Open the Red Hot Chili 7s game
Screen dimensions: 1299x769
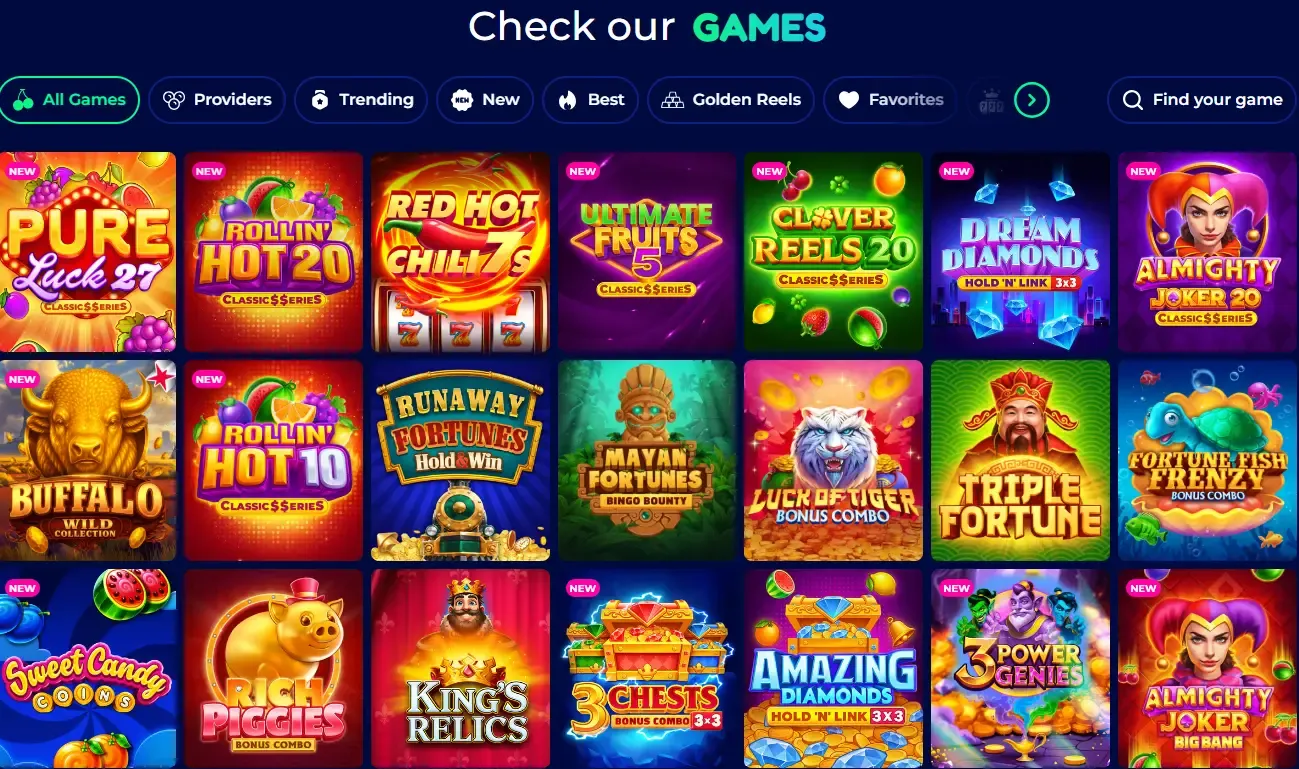click(461, 252)
